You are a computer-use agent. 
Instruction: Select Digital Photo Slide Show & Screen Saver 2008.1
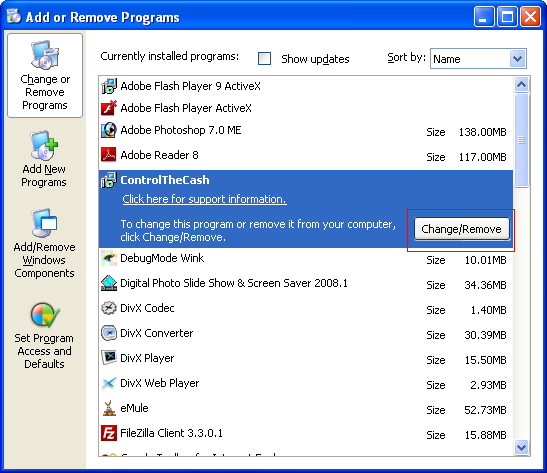click(x=306, y=284)
